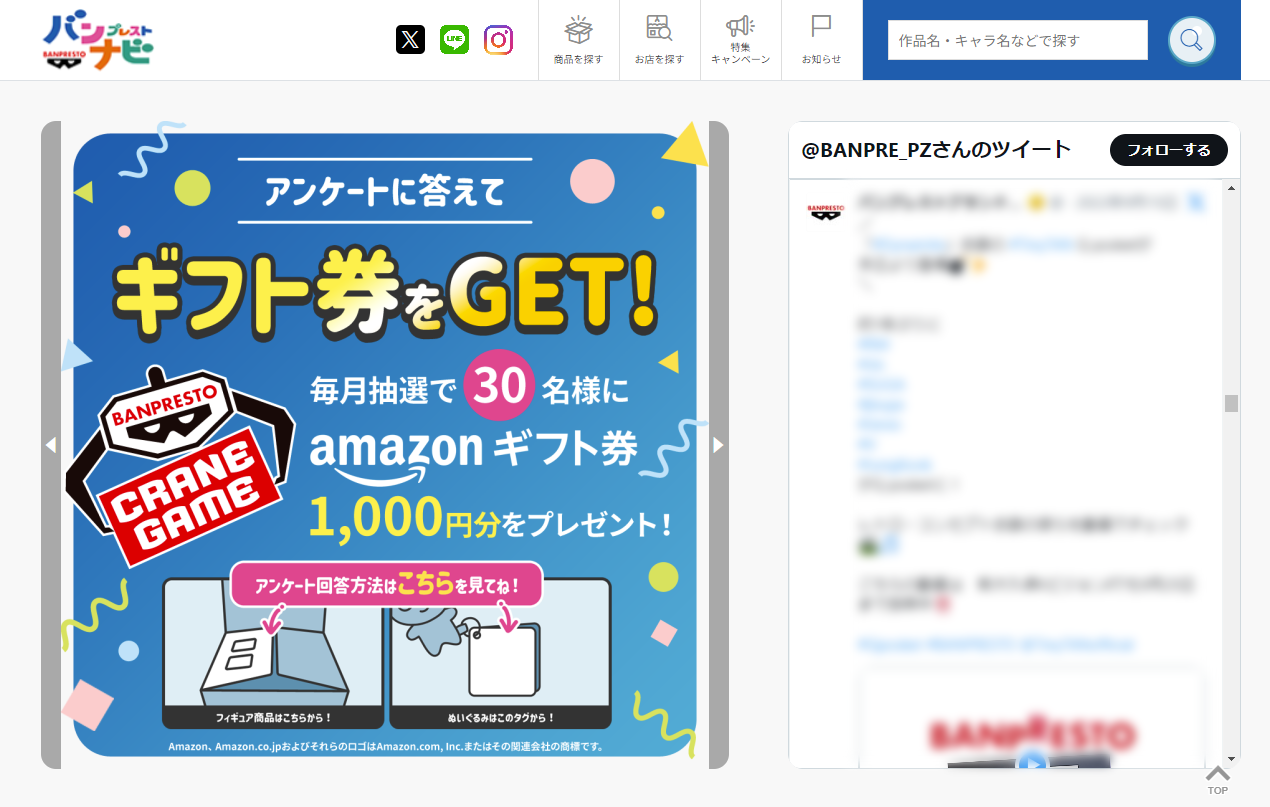Play the video in the tweet
Viewport: 1270px width, 807px height.
pyautogui.click(x=1033, y=762)
